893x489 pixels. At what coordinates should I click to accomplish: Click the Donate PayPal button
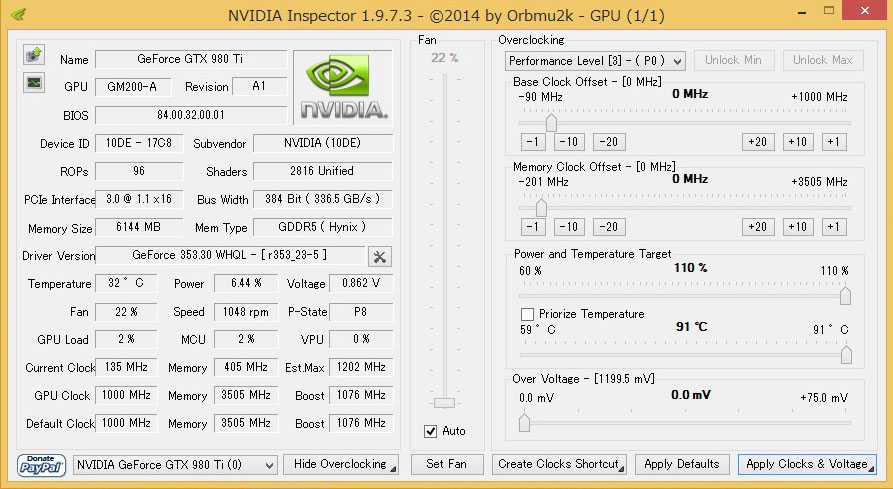click(x=41, y=465)
